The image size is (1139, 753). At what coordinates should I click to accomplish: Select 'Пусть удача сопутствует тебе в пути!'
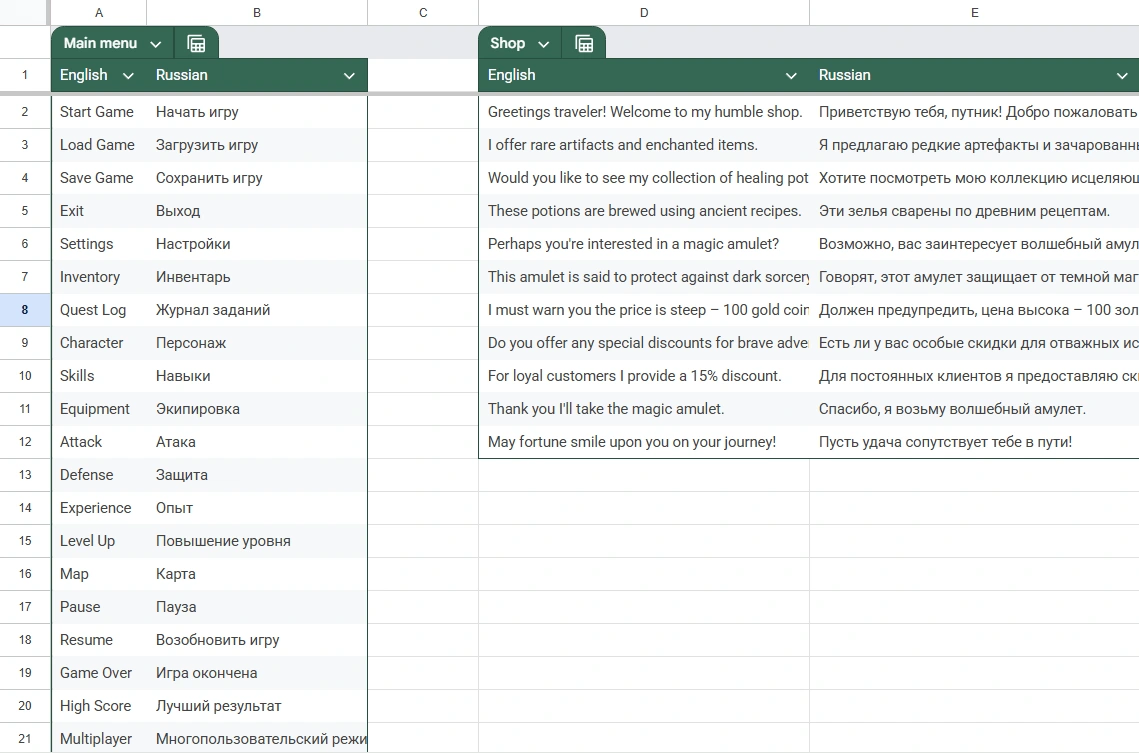pos(974,442)
